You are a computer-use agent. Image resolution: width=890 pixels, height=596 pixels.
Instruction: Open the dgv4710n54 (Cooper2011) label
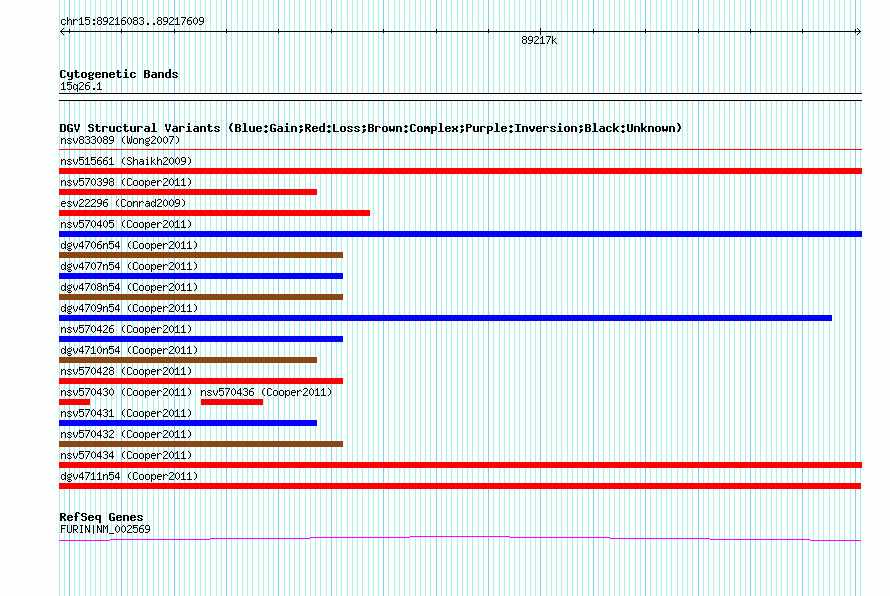coord(129,350)
